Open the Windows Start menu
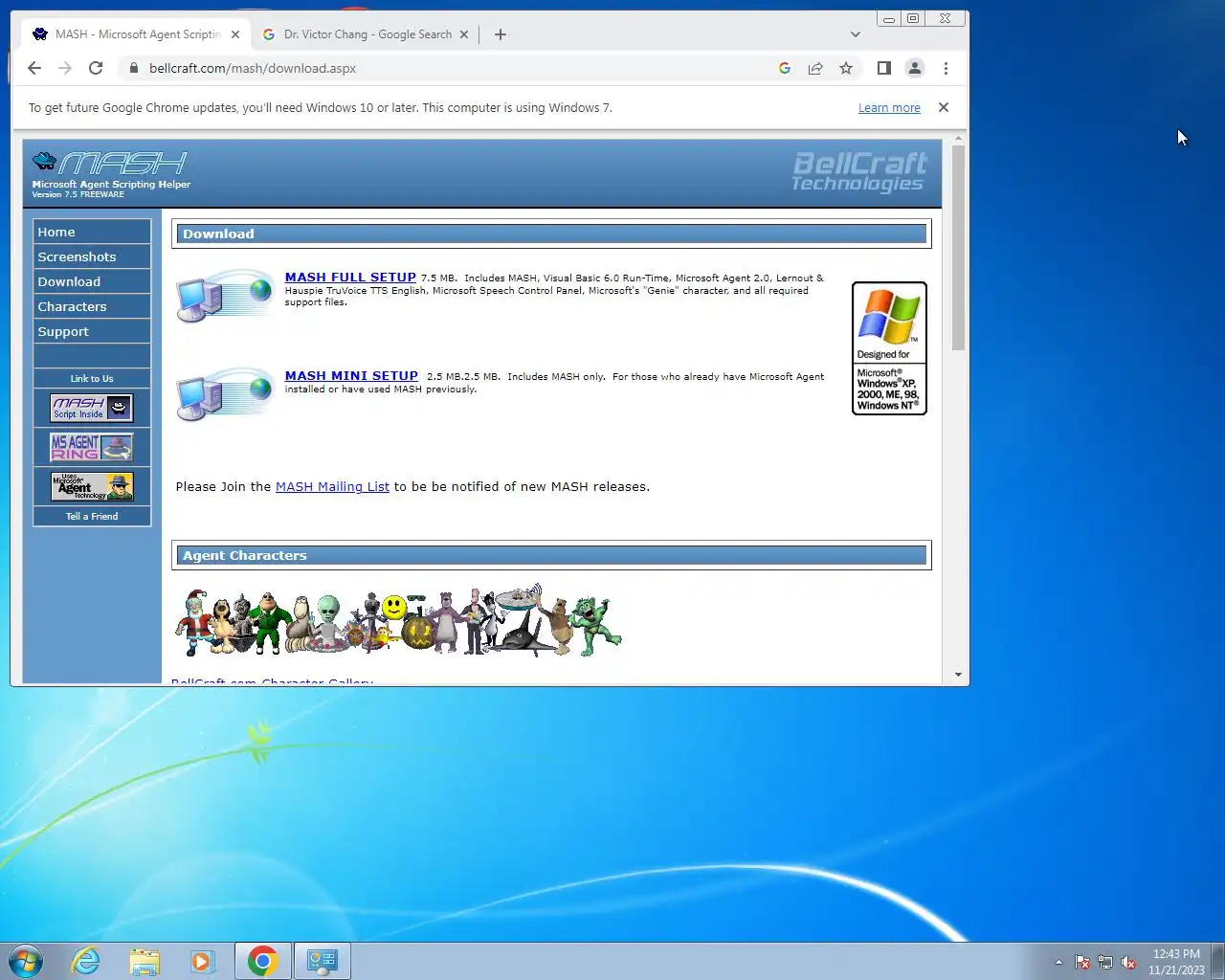This screenshot has height=980, width=1225. click(x=26, y=961)
